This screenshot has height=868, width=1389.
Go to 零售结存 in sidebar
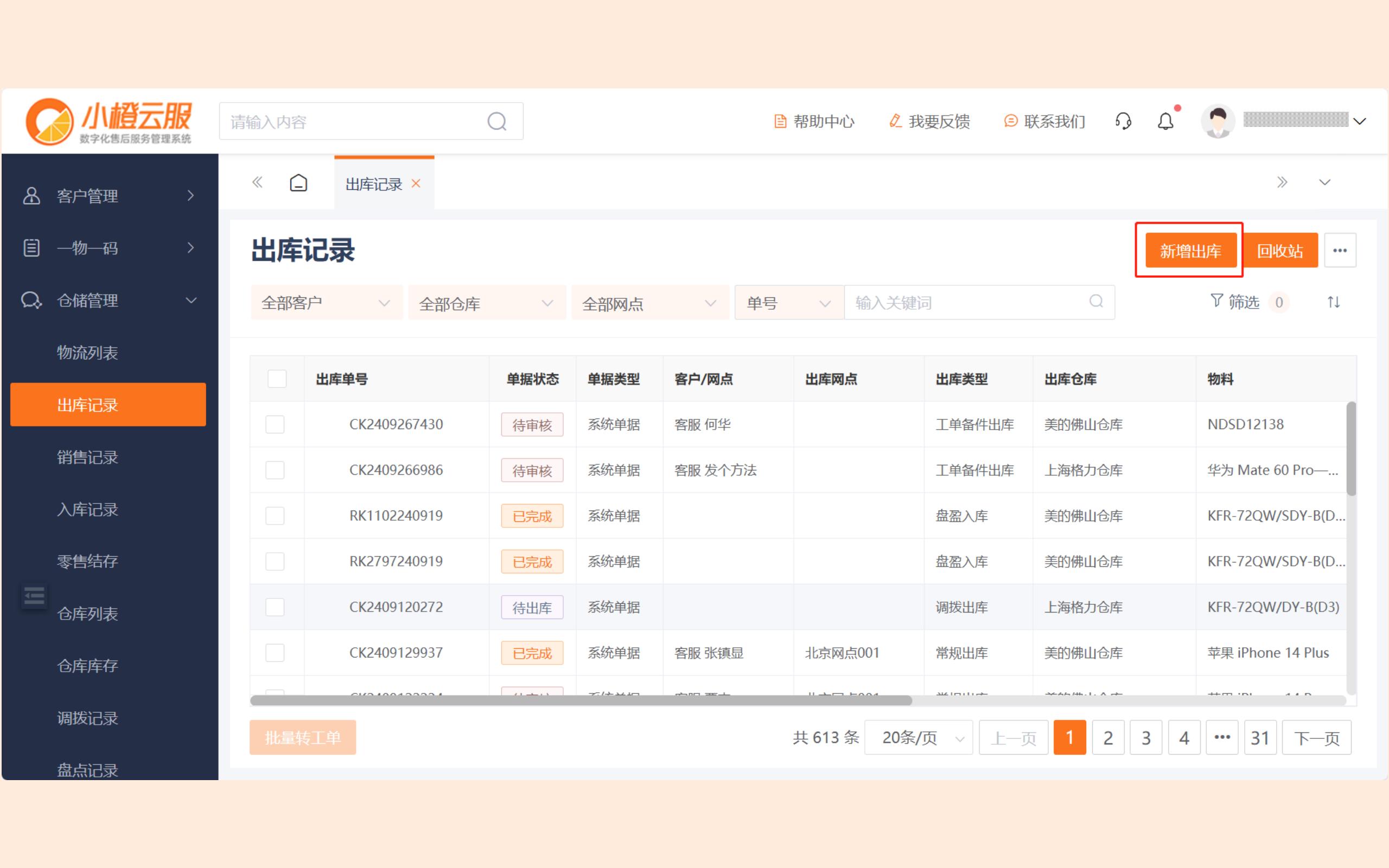[87, 561]
